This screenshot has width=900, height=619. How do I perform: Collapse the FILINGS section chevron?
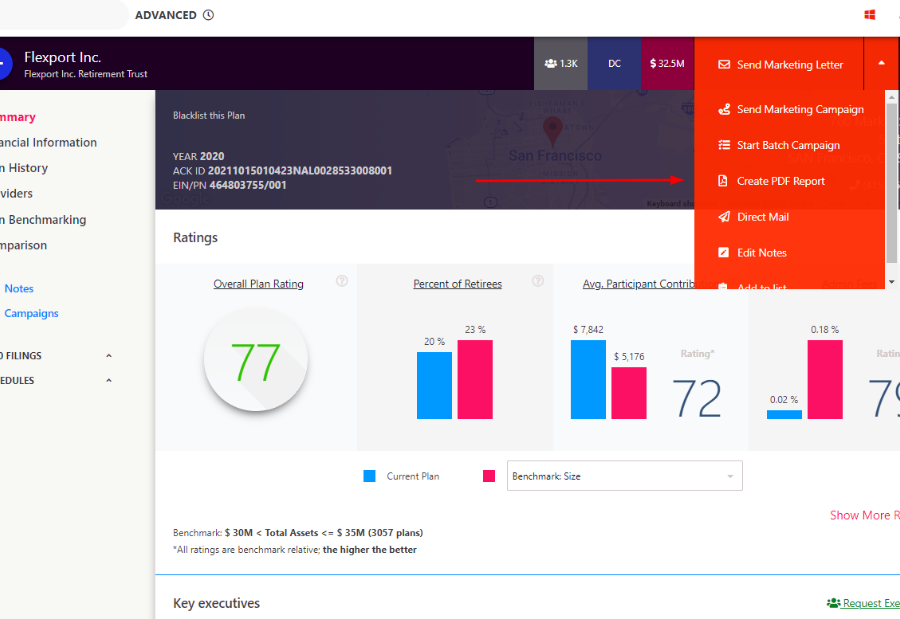point(109,356)
